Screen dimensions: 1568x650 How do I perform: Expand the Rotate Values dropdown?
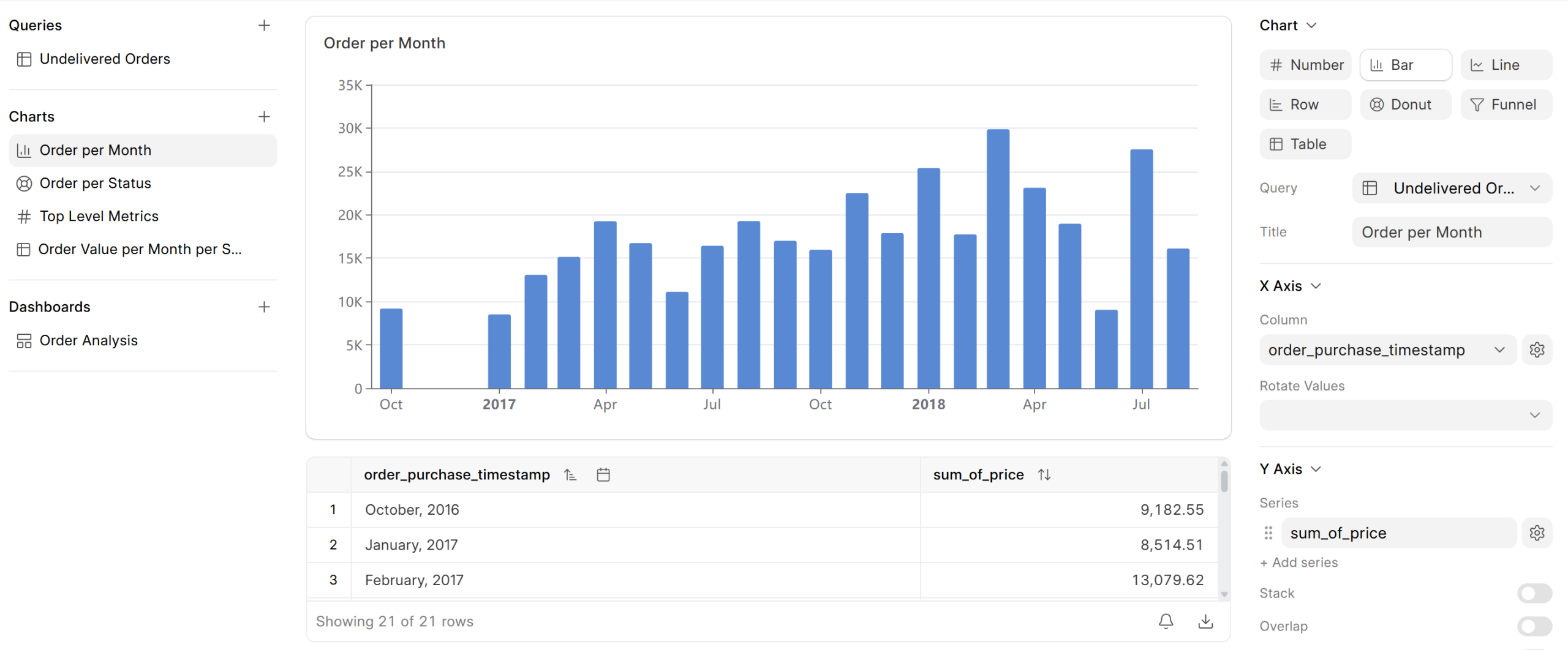(x=1405, y=416)
